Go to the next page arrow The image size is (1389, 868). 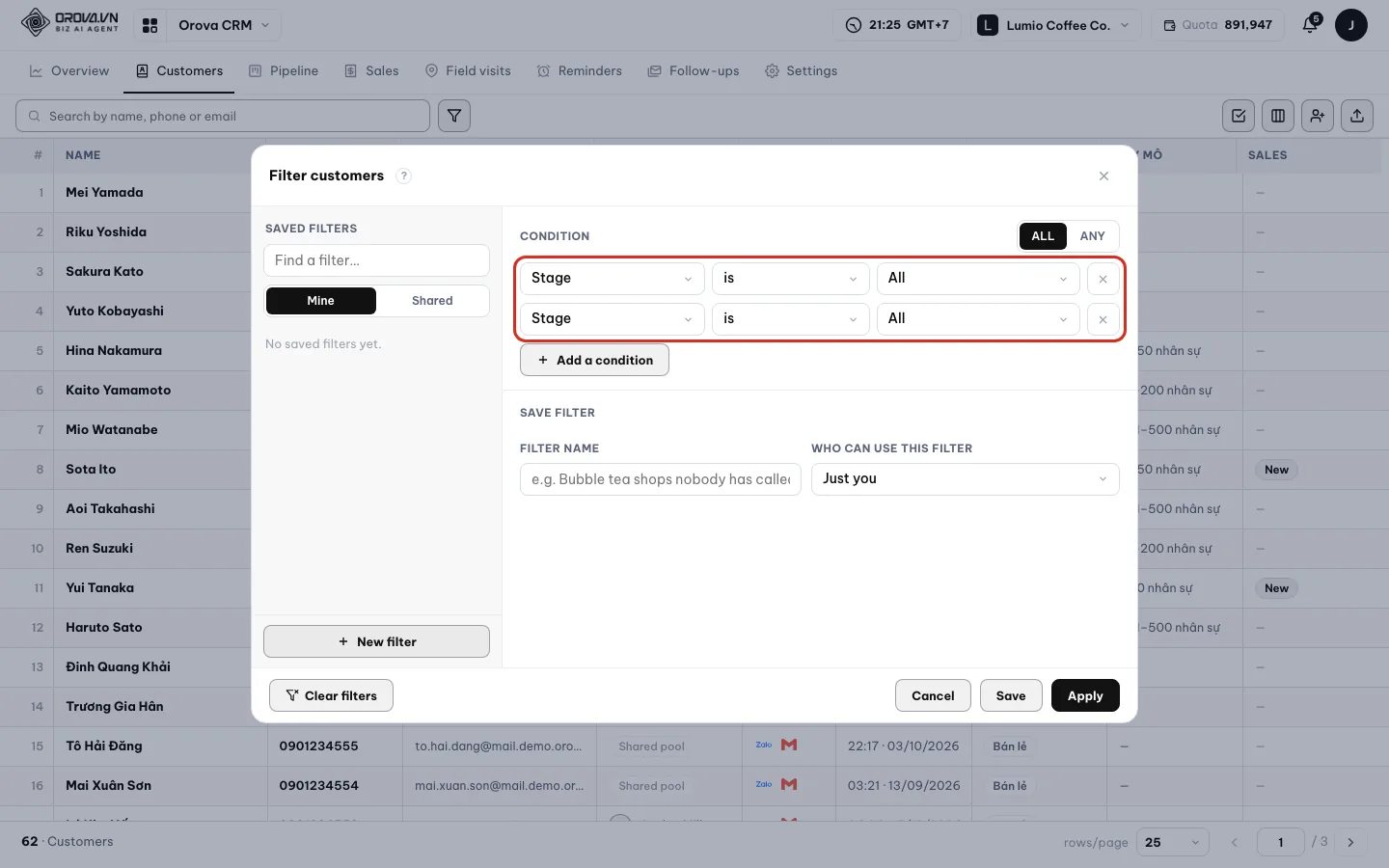click(x=1350, y=842)
